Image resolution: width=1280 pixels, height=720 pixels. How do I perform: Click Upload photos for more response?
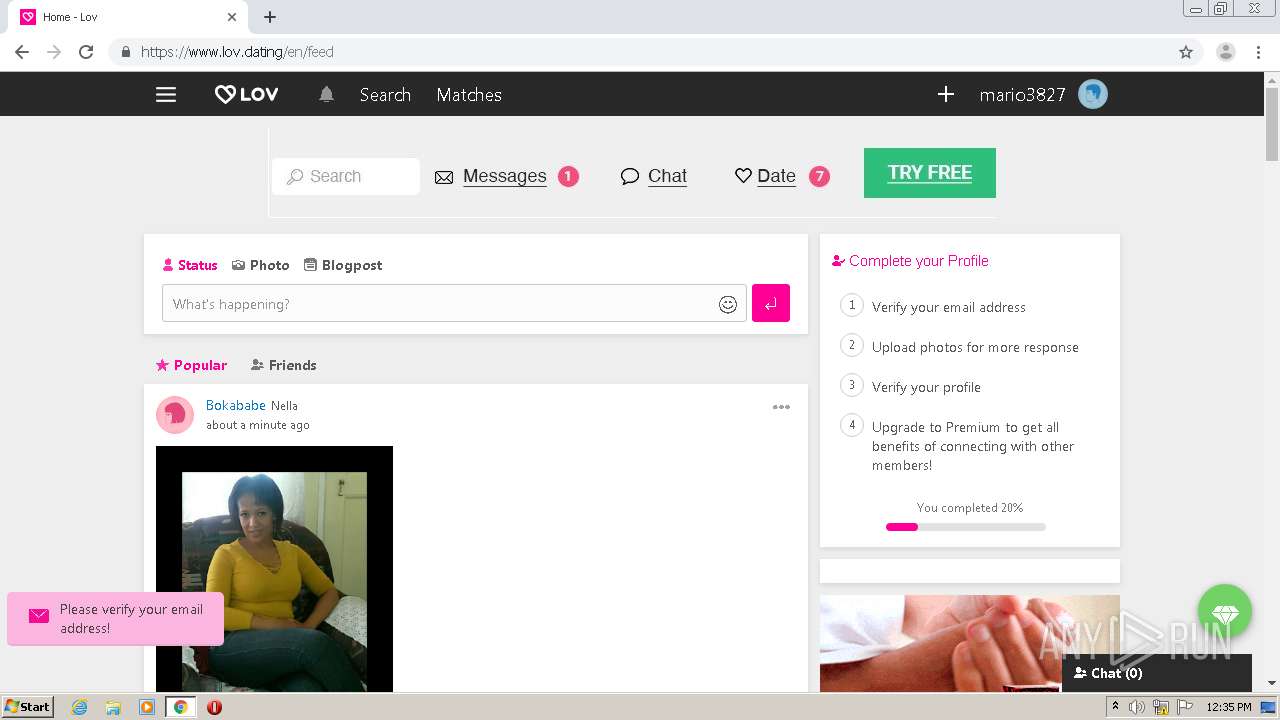click(x=975, y=347)
